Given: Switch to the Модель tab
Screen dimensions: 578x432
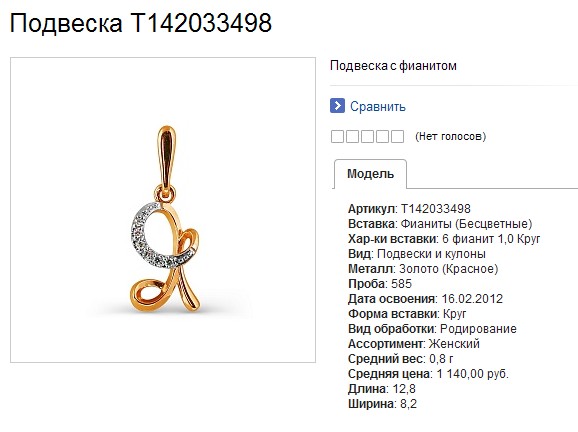Looking at the screenshot, I should click(x=370, y=174).
